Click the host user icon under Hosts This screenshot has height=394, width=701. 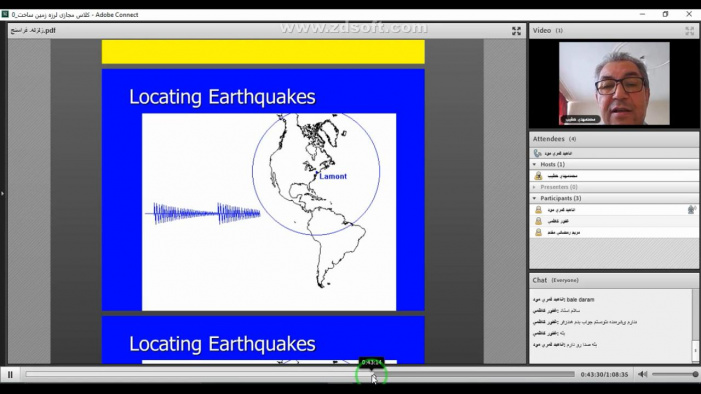point(538,176)
